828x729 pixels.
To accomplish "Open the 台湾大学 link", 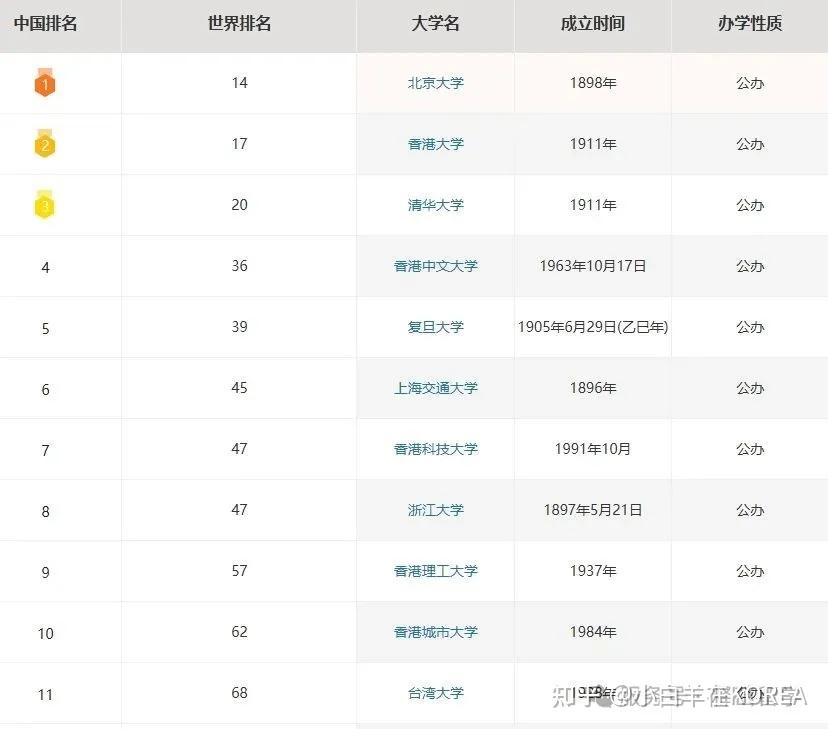I will 436,693.
